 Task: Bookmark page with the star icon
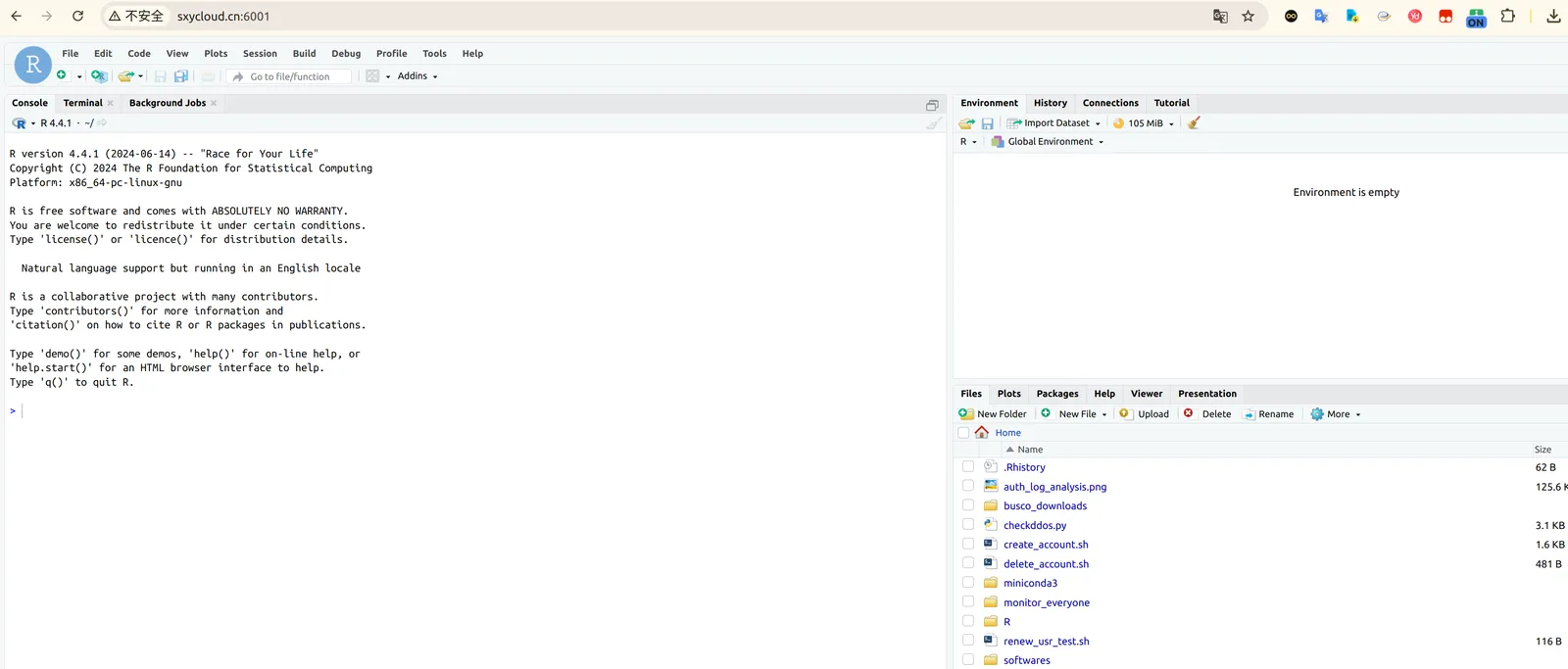1248,16
